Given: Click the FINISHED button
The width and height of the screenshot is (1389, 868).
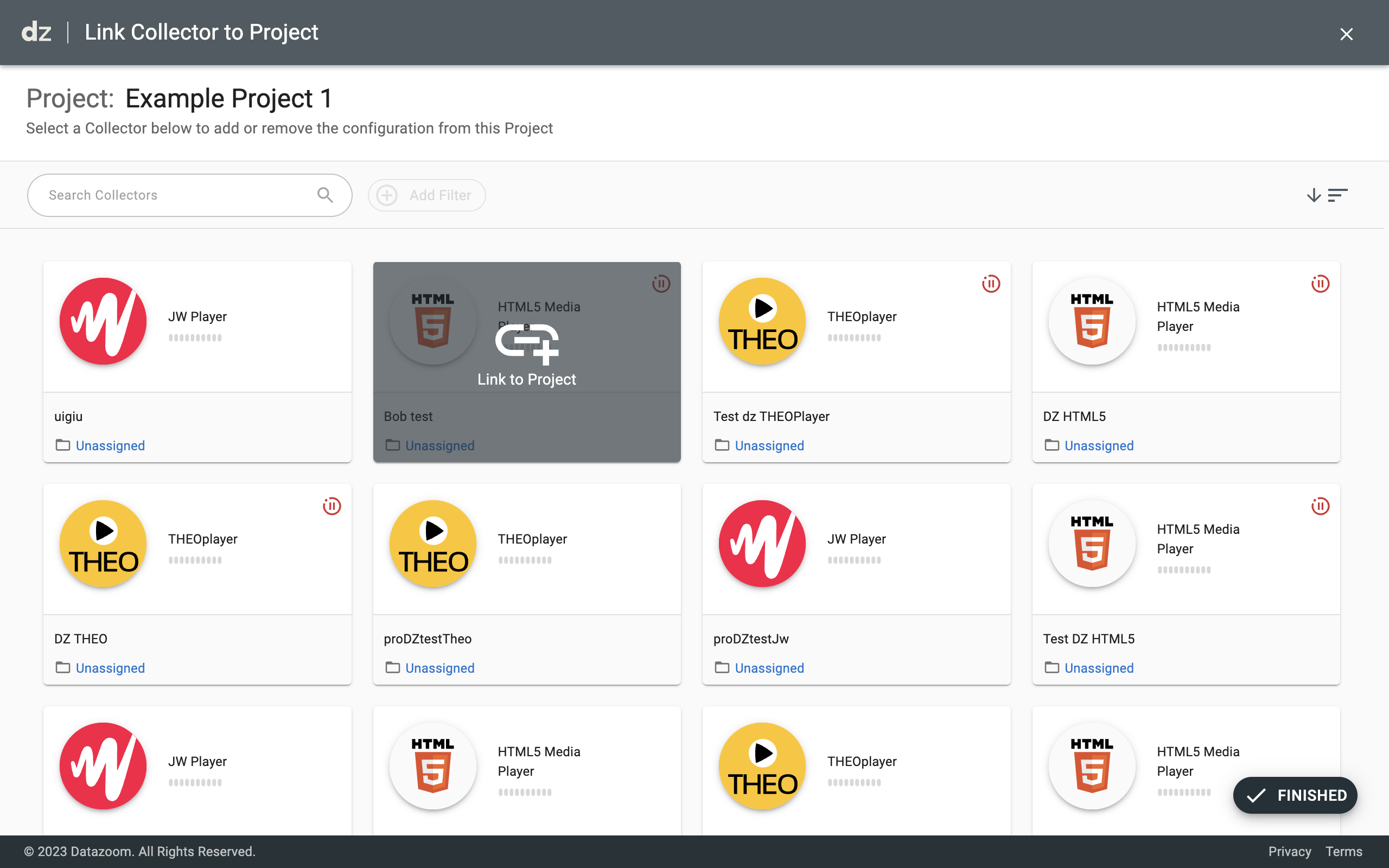Looking at the screenshot, I should [1295, 795].
